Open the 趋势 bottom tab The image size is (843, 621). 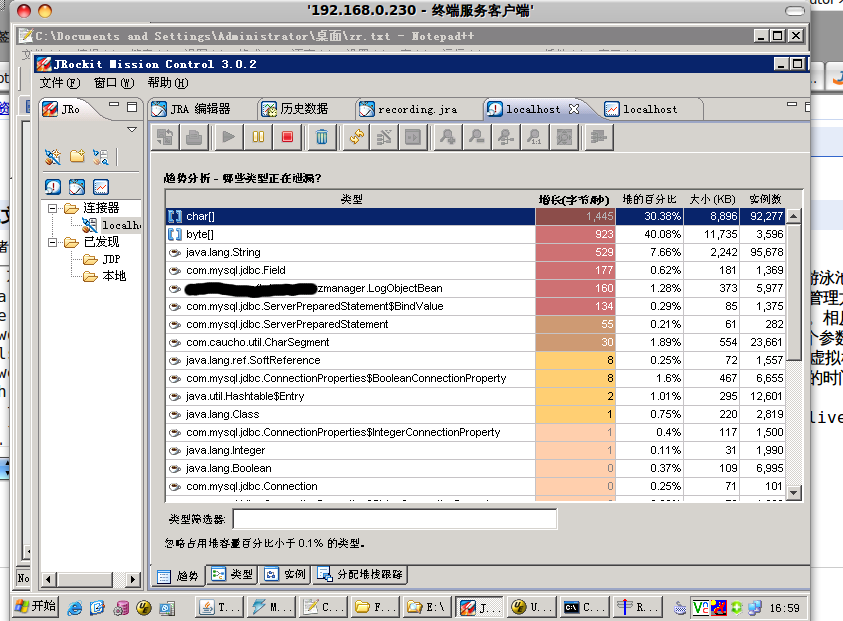179,576
